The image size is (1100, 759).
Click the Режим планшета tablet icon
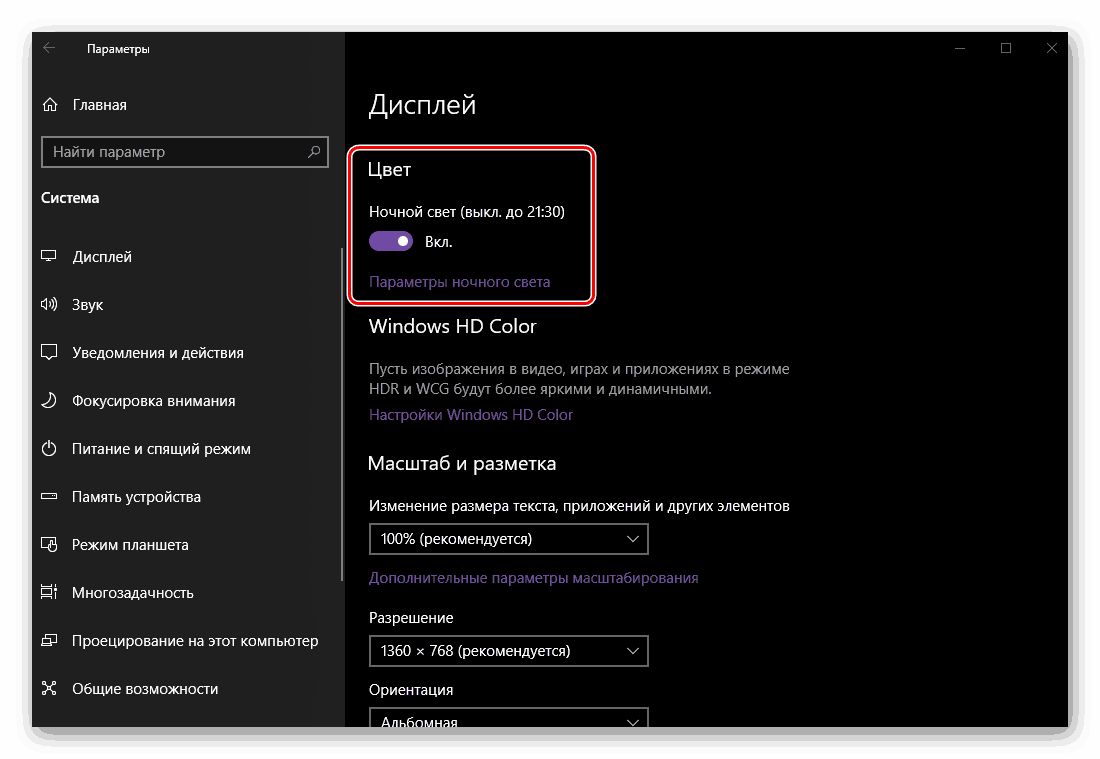(49, 545)
